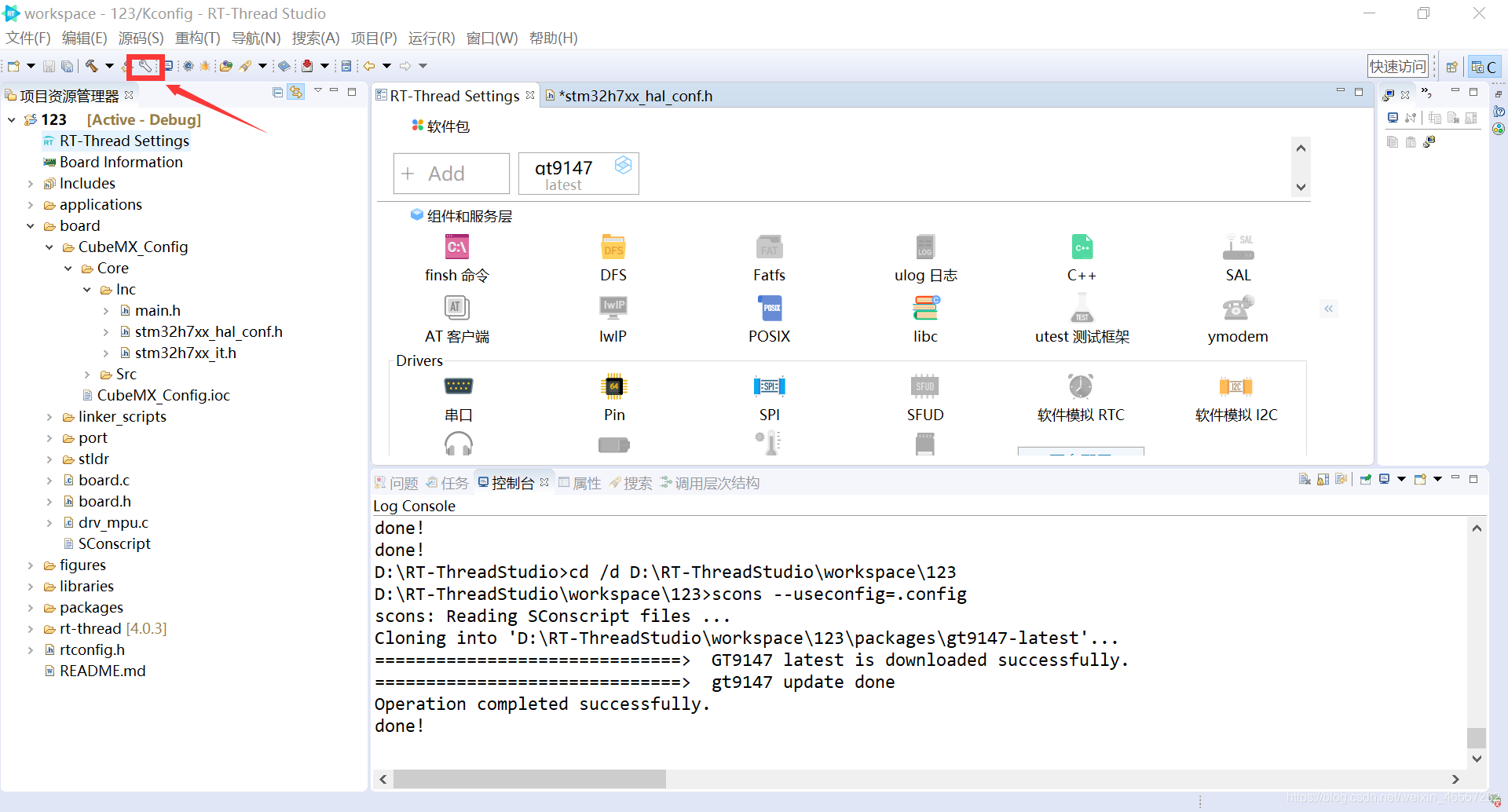Click package list scroll down arrow
The image size is (1508, 812).
coord(1301,187)
